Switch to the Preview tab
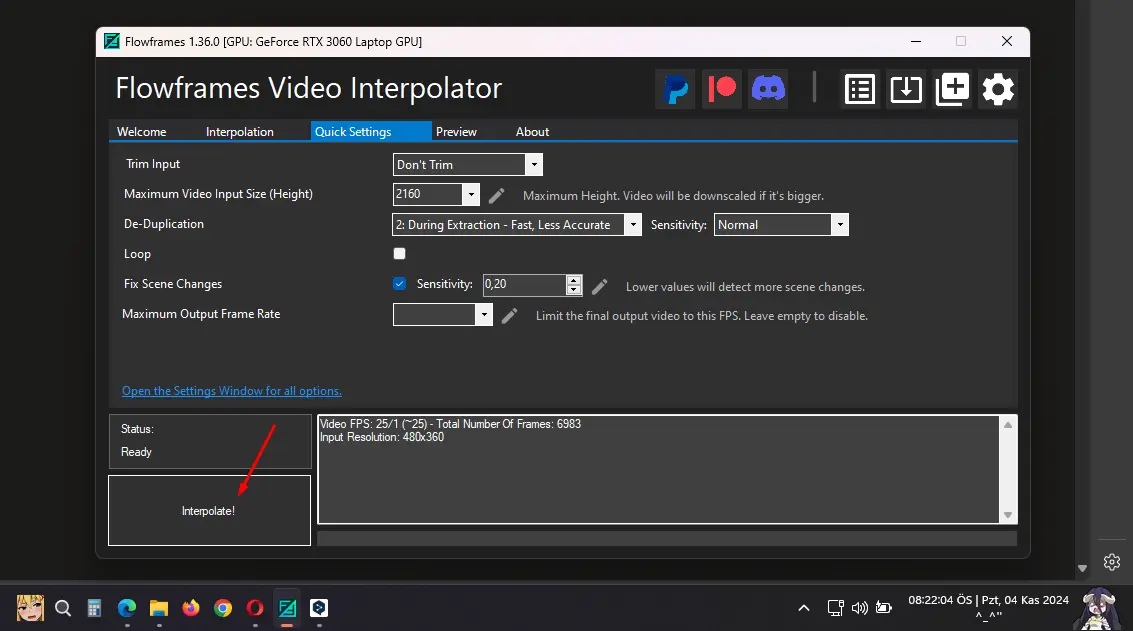Image resolution: width=1133 pixels, height=631 pixels. (x=456, y=132)
